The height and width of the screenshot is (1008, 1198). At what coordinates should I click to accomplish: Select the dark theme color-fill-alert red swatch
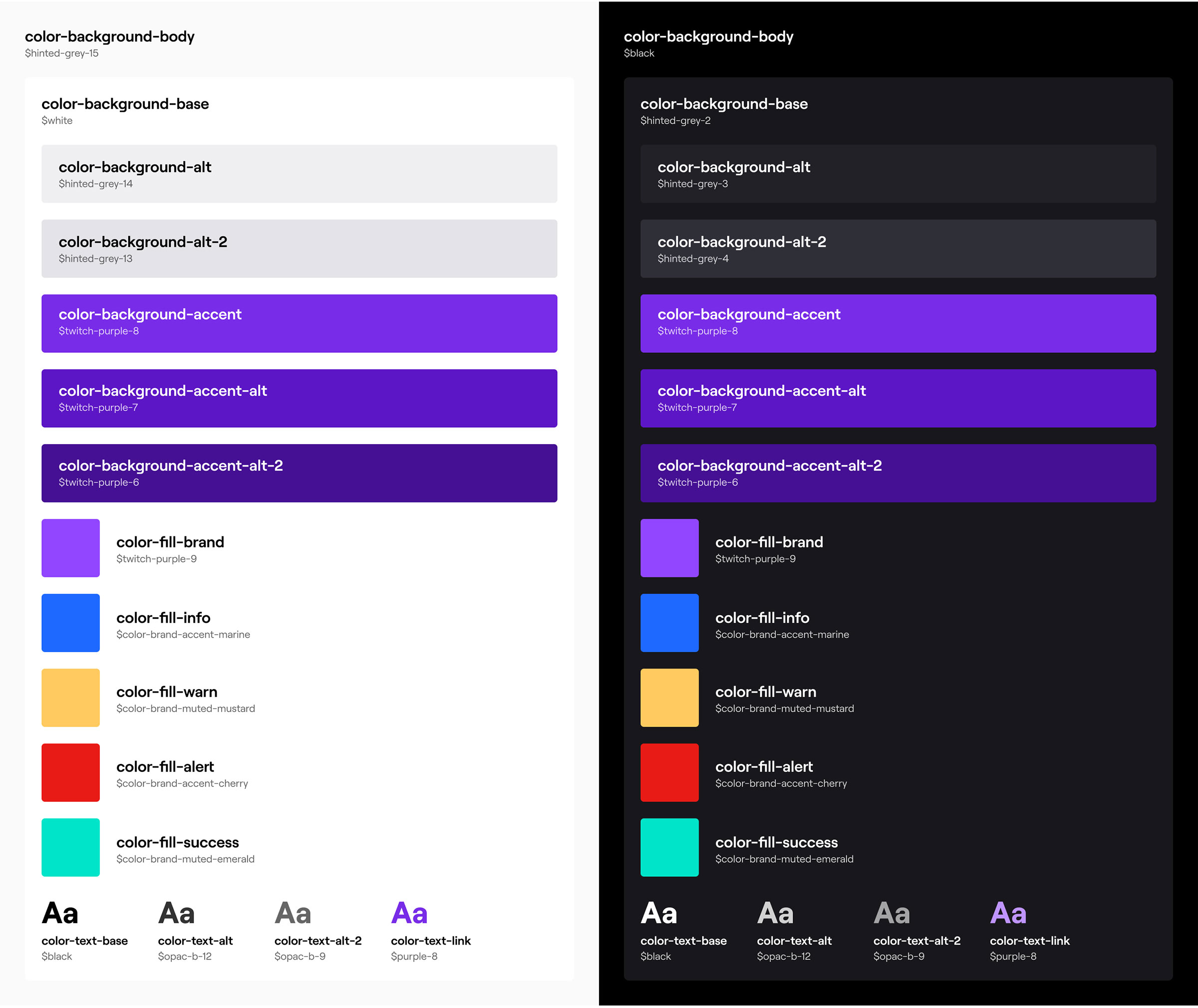tap(669, 772)
